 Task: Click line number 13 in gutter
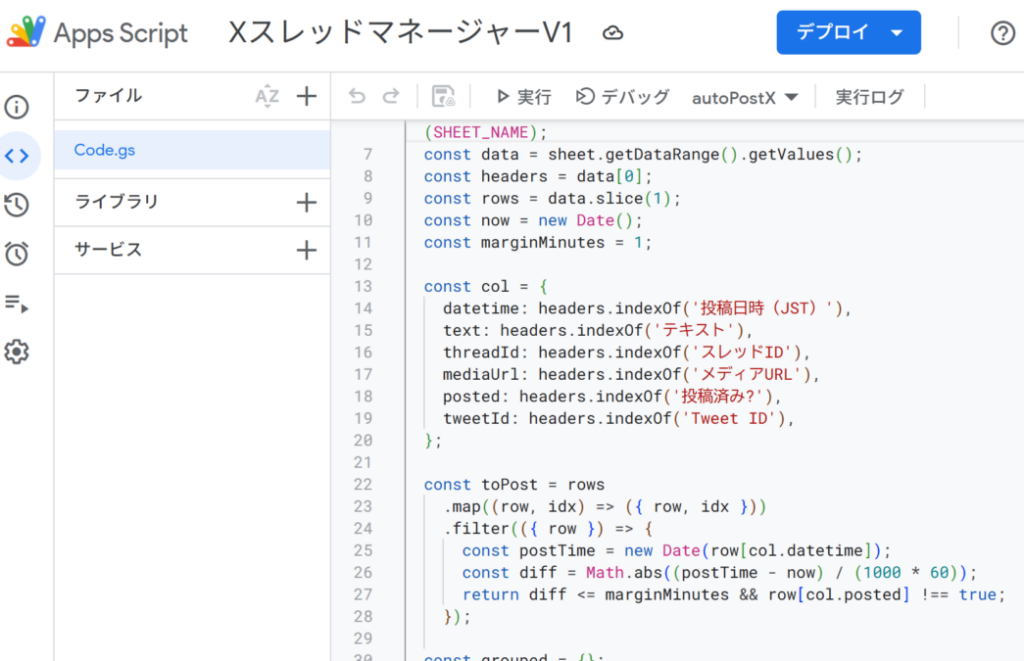coord(363,286)
